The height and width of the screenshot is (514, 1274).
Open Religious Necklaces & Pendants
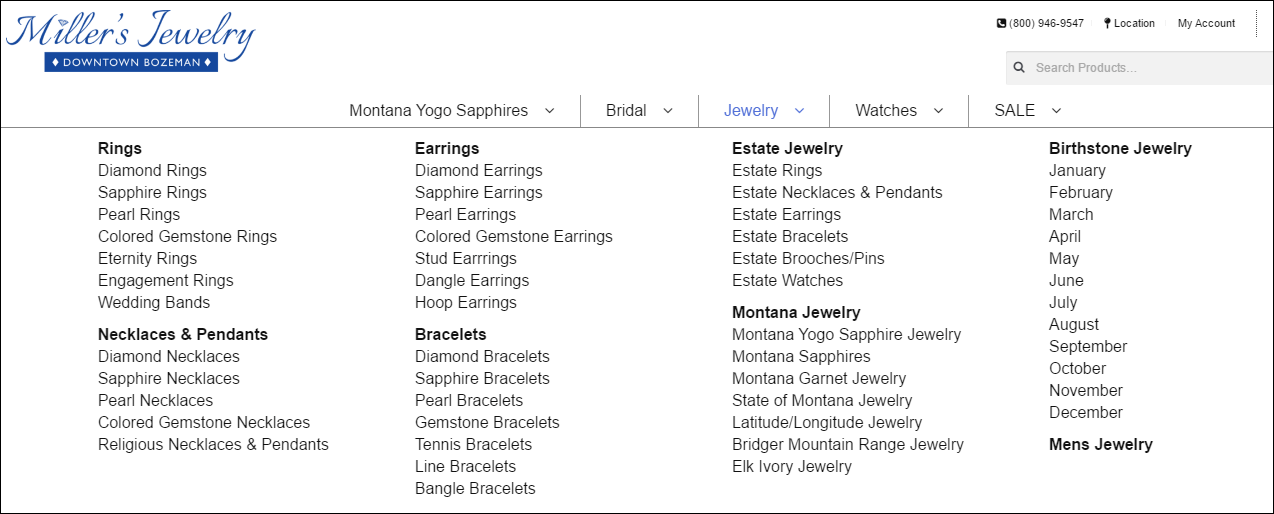213,445
